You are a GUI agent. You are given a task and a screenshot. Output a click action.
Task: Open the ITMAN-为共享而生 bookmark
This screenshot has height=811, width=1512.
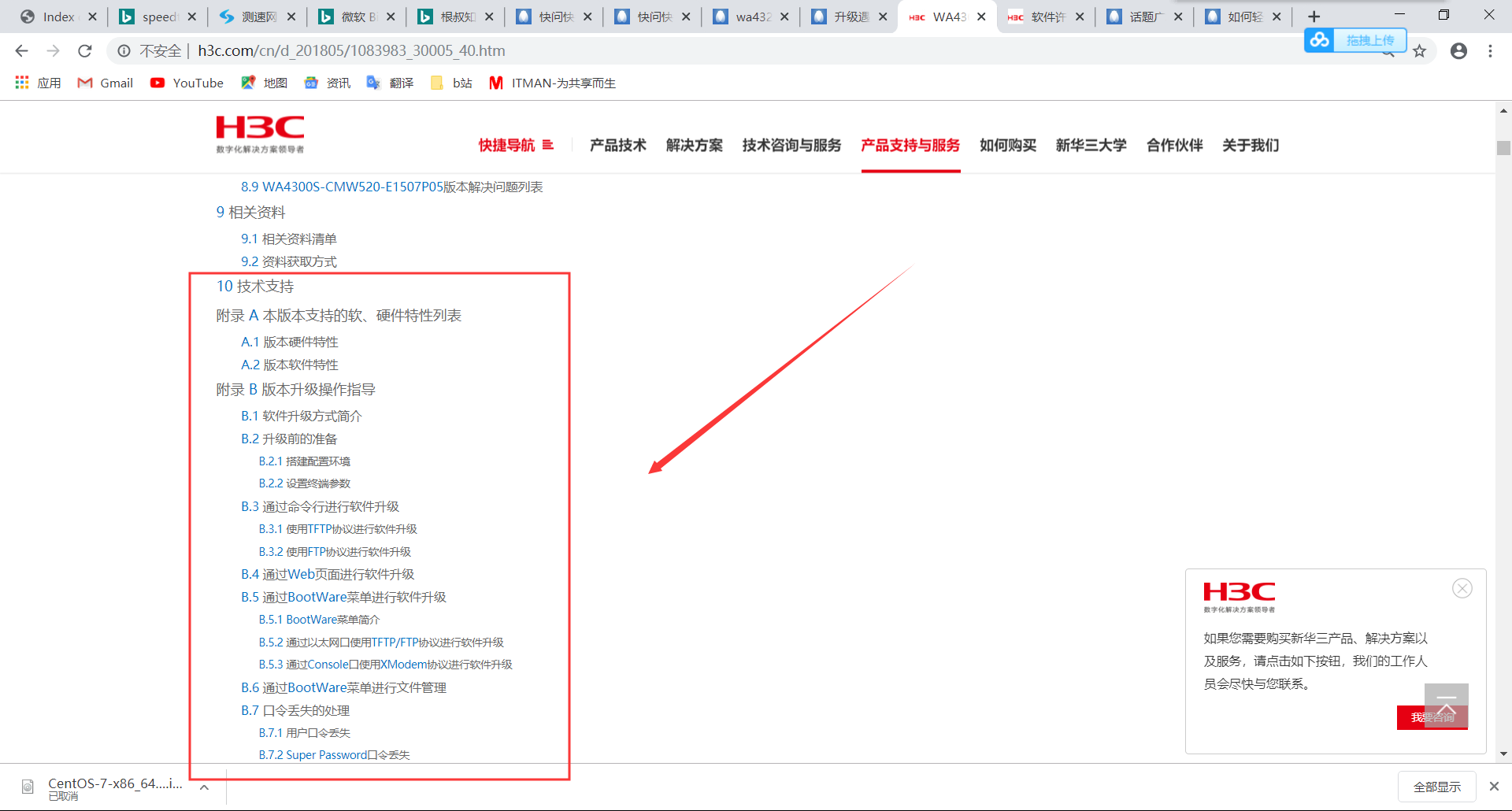553,83
